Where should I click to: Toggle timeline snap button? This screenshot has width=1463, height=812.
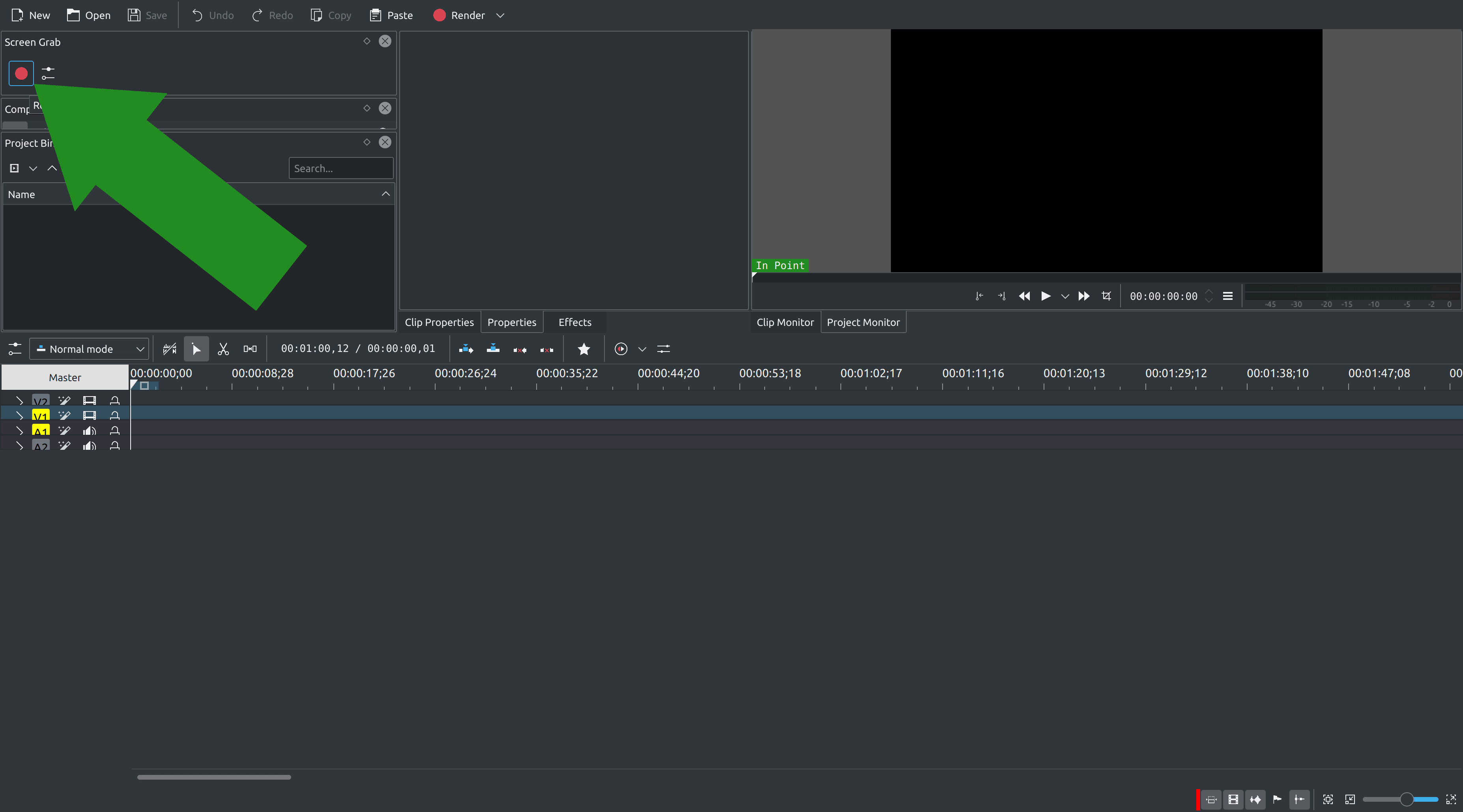[x=1299, y=799]
